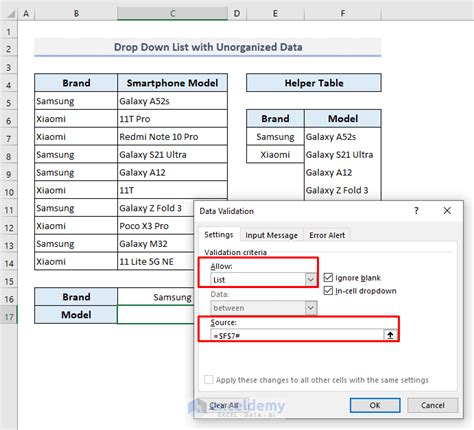Uncheck the In-cell dropdown checkbox

[x=328, y=291]
